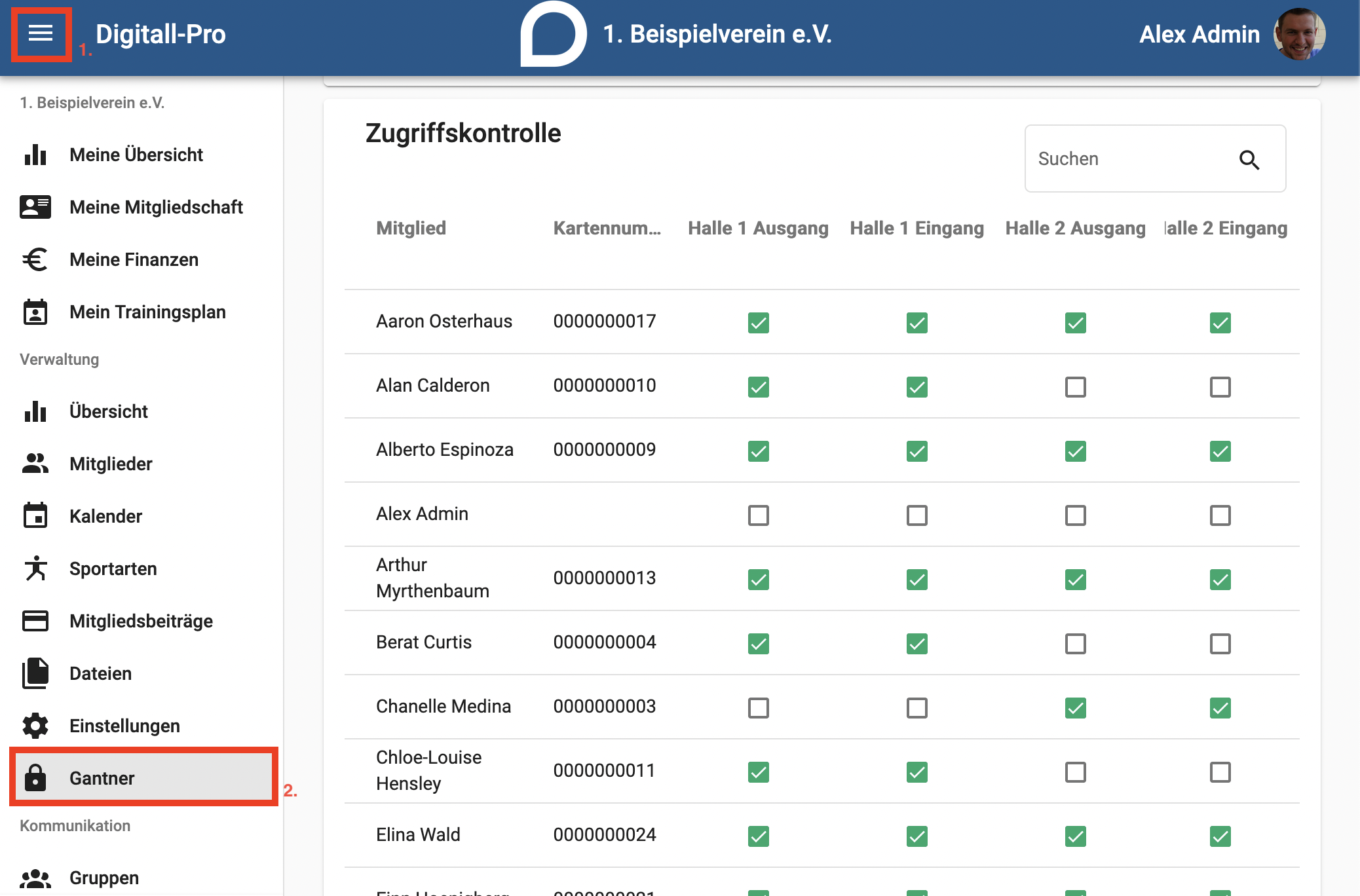Enable Halle 1 Ausgang for Chanelle Medina

click(759, 707)
